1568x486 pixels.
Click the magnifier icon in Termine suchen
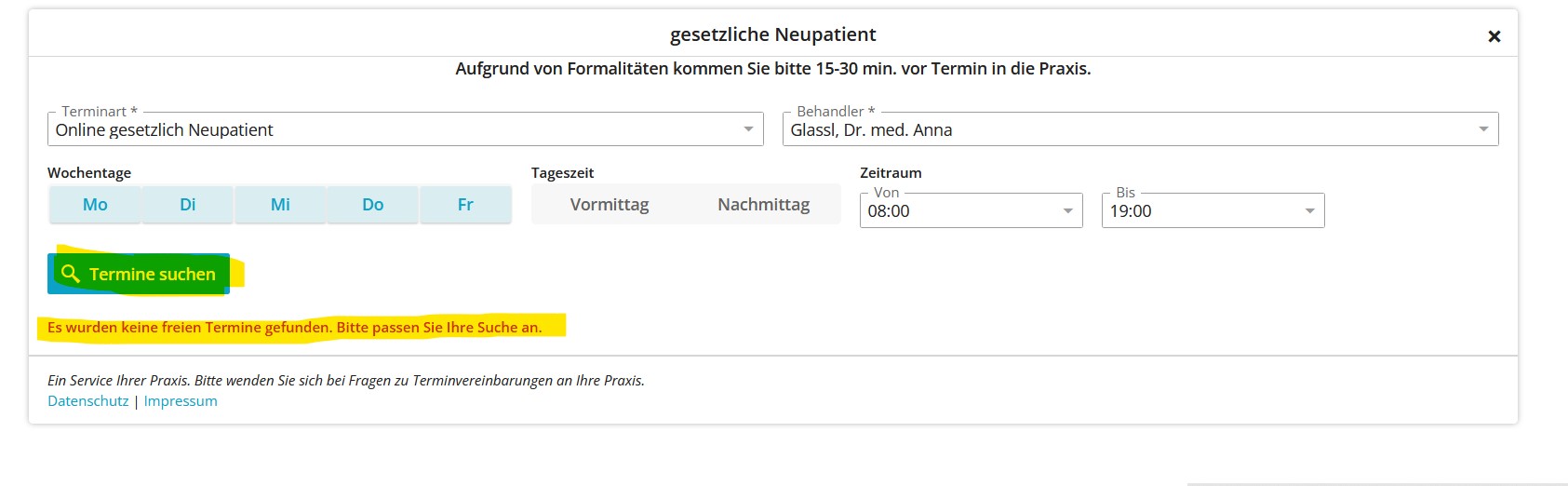70,274
